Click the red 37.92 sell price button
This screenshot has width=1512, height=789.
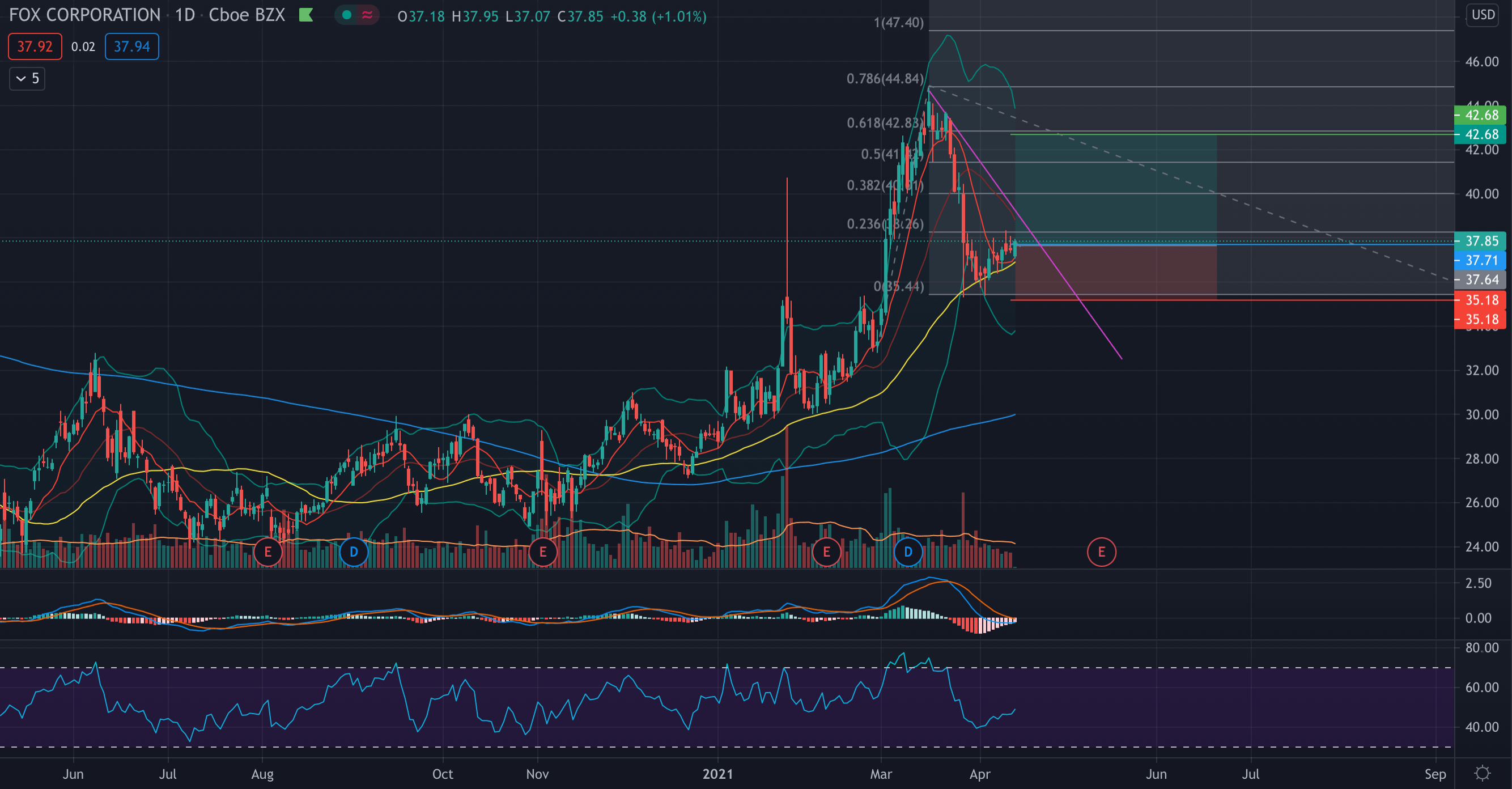(x=35, y=46)
